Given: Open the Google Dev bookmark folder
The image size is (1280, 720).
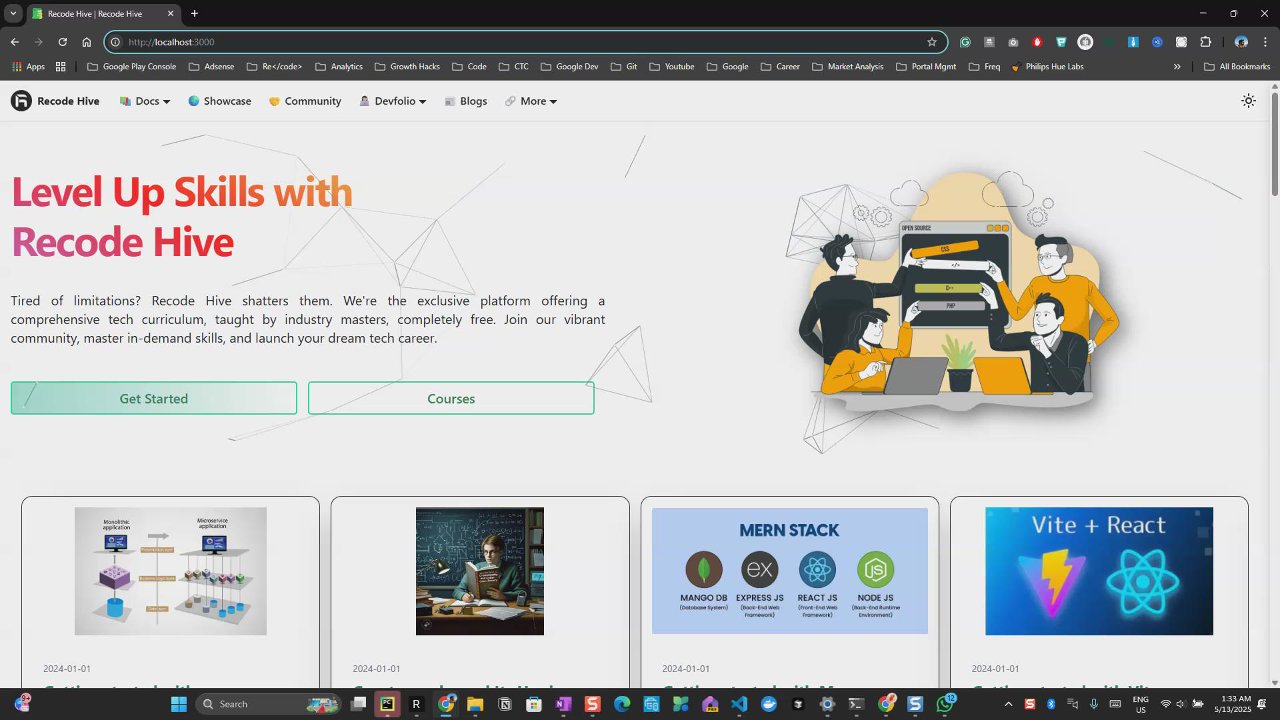Looking at the screenshot, I should [569, 67].
